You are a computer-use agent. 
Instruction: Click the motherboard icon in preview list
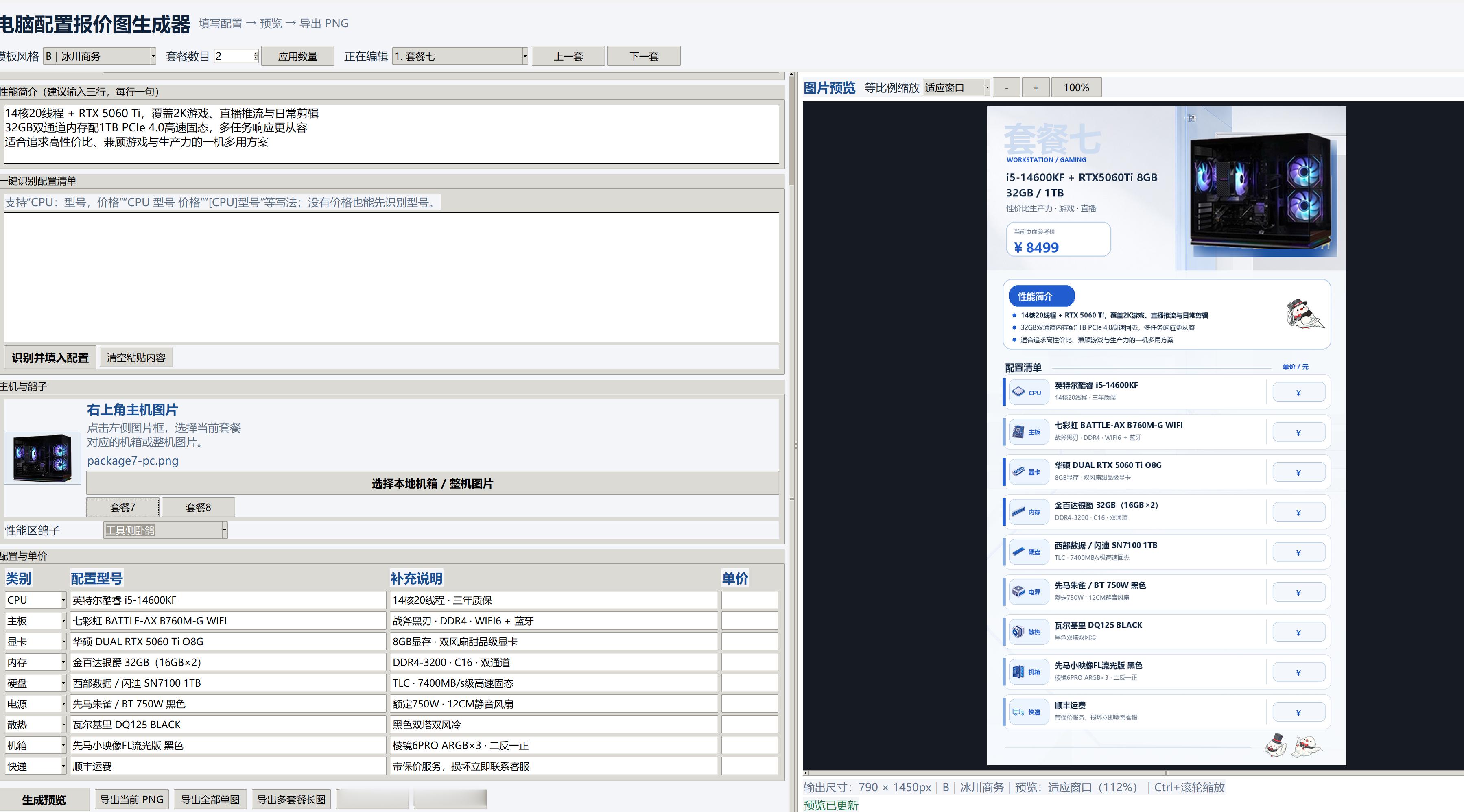tap(1018, 432)
